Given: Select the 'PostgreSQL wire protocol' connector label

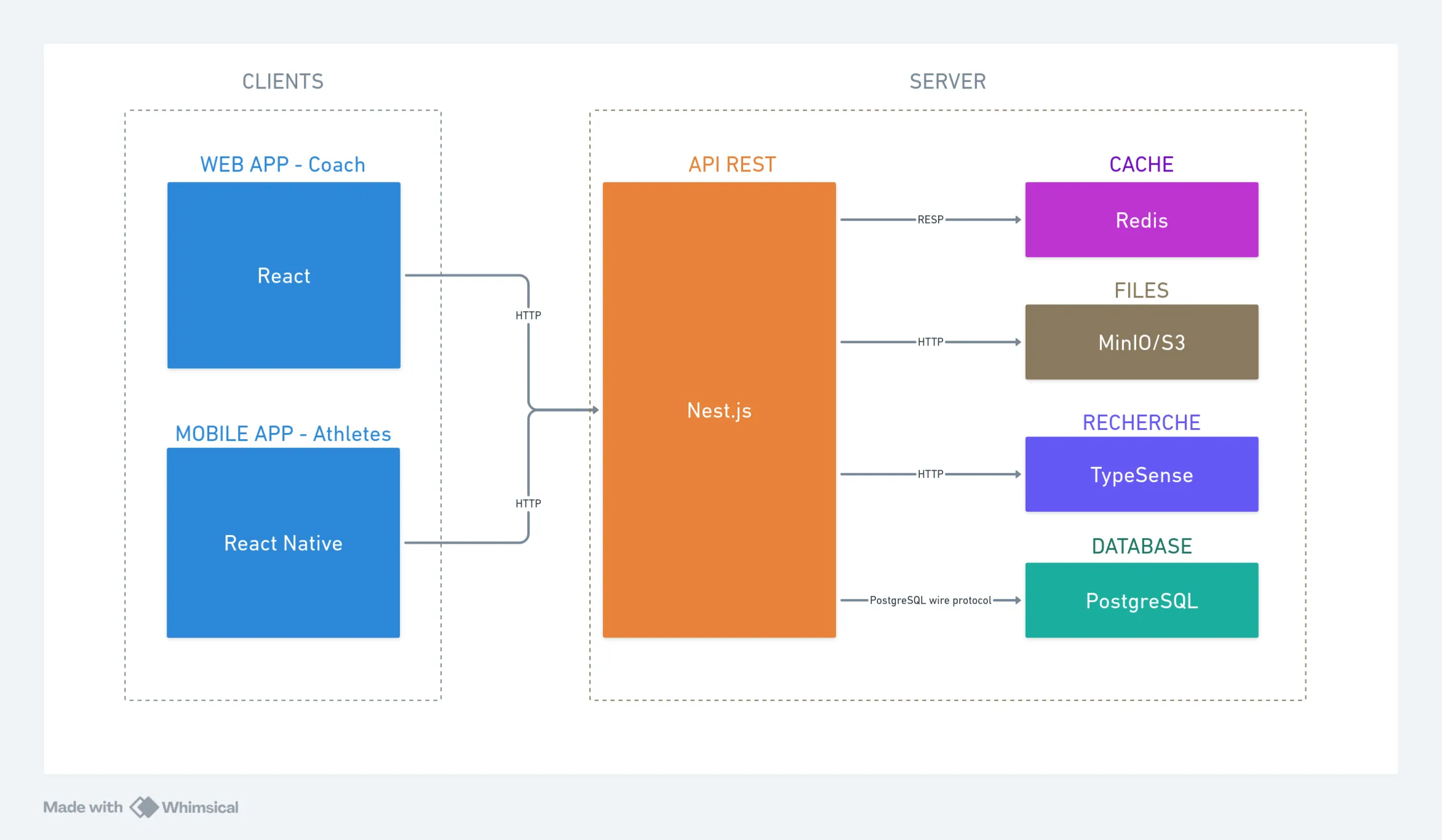Looking at the screenshot, I should click(x=930, y=600).
